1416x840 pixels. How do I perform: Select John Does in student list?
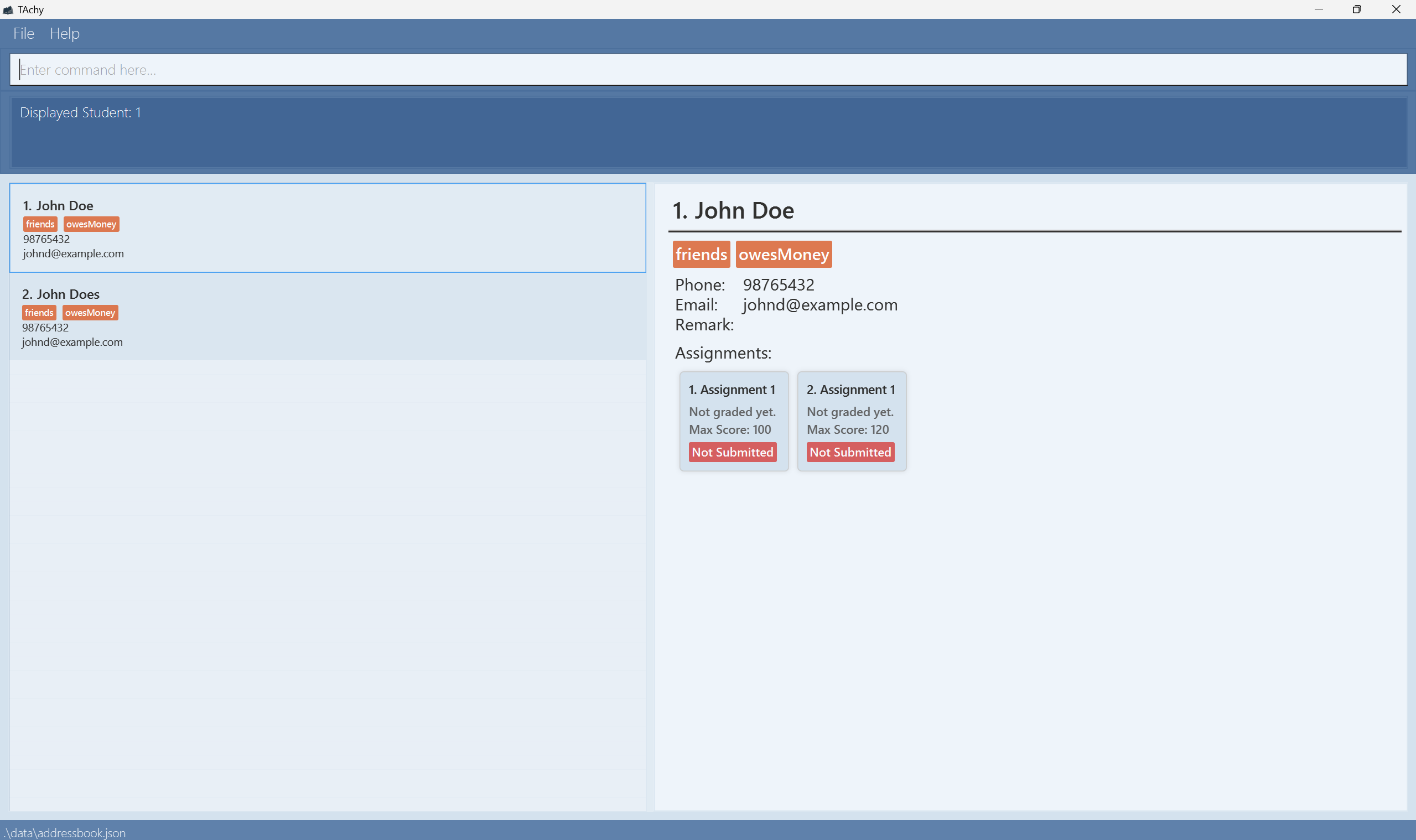point(327,317)
